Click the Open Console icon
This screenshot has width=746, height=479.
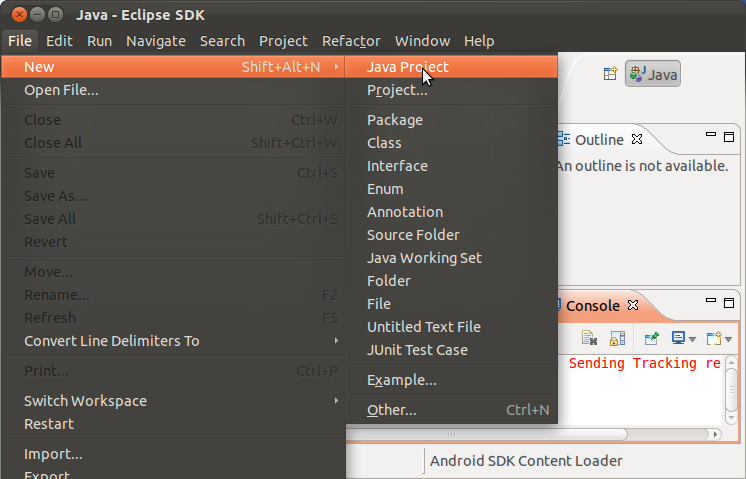click(x=714, y=338)
